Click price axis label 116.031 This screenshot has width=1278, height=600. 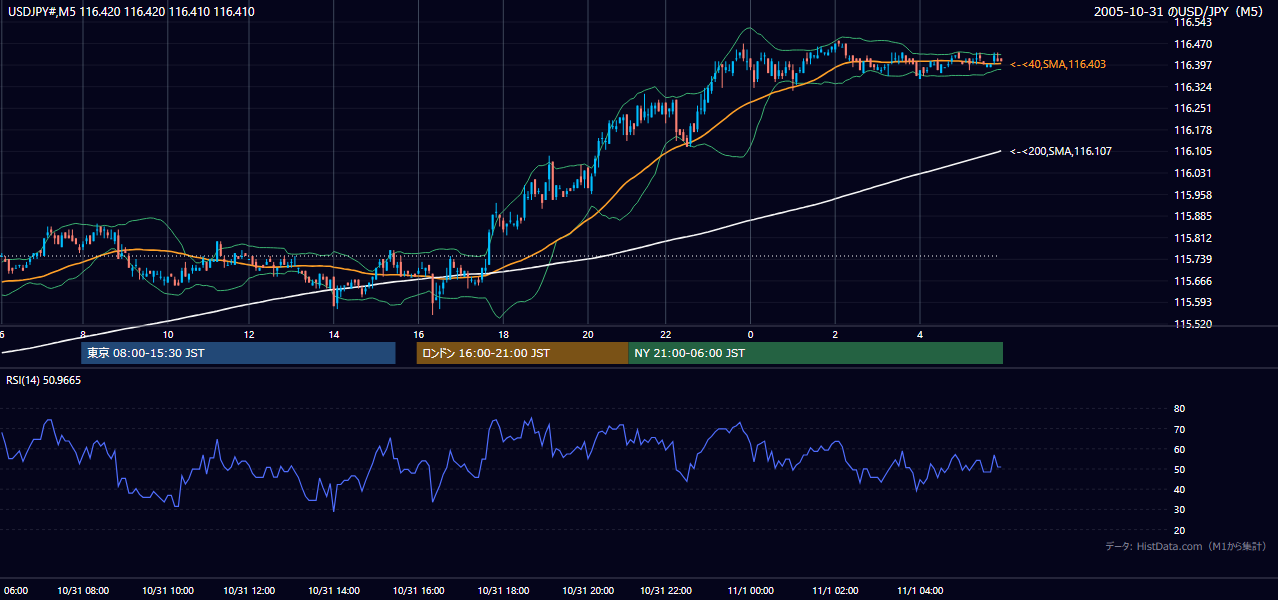click(1193, 173)
